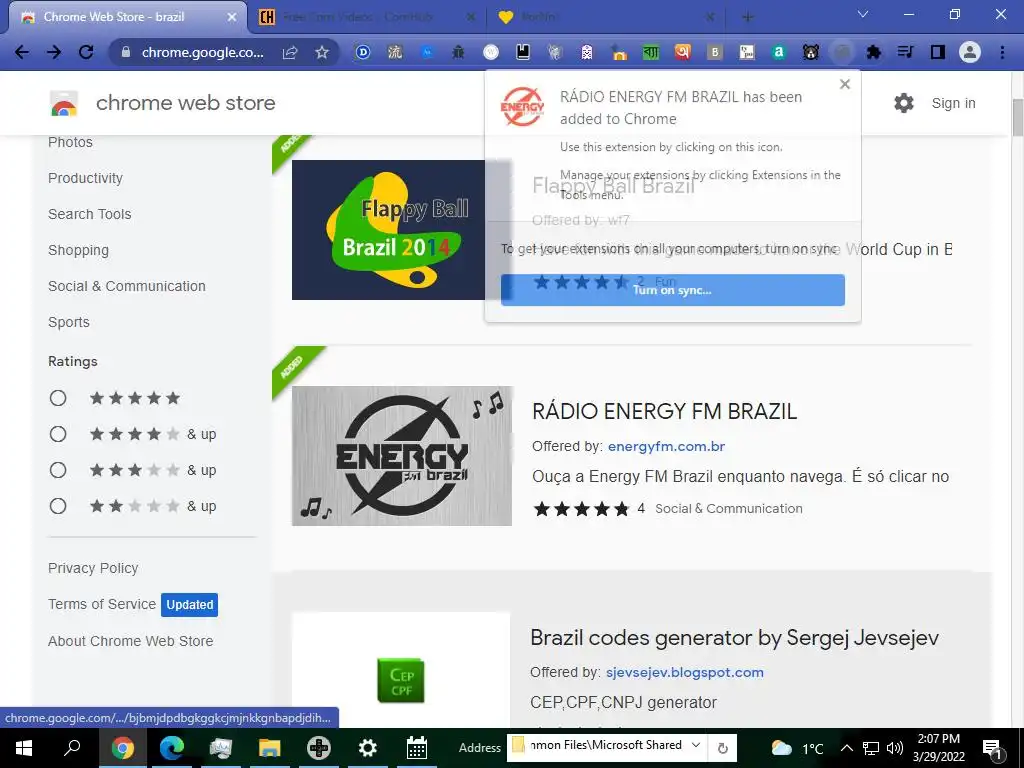
Task: Open the blue circled D extension
Action: point(362,52)
